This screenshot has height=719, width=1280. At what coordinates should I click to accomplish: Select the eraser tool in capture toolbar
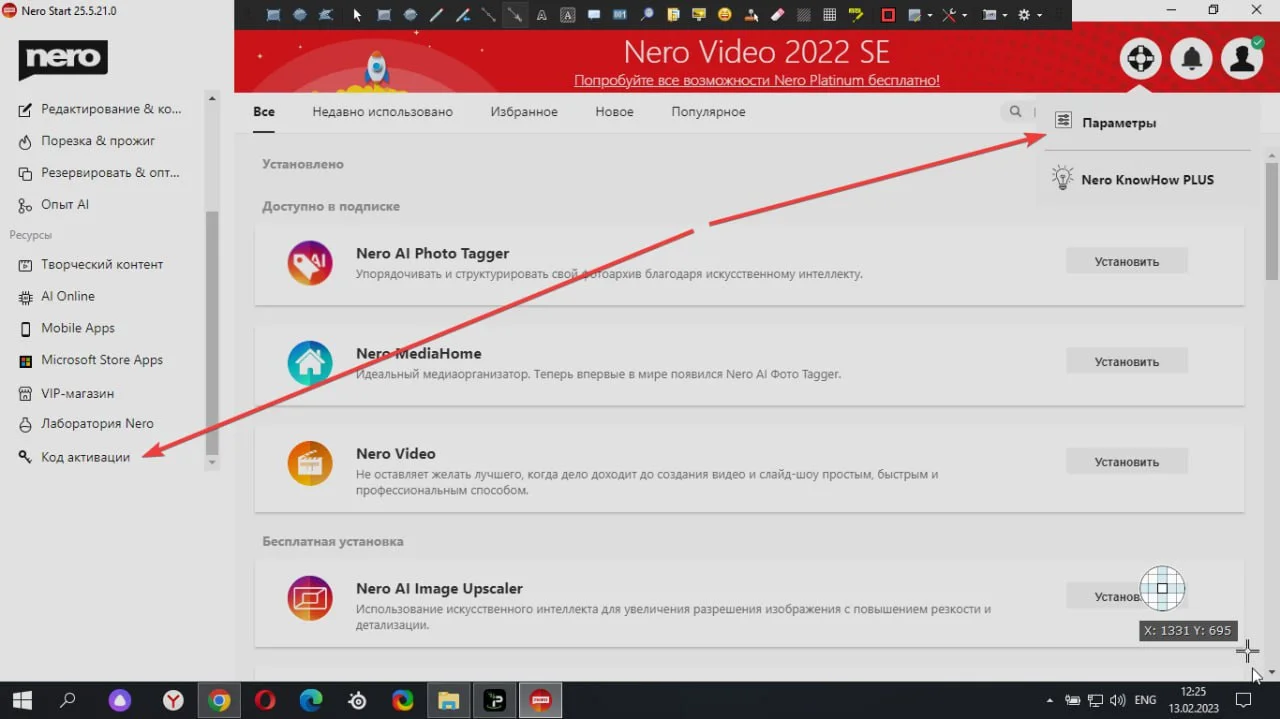click(x=777, y=15)
